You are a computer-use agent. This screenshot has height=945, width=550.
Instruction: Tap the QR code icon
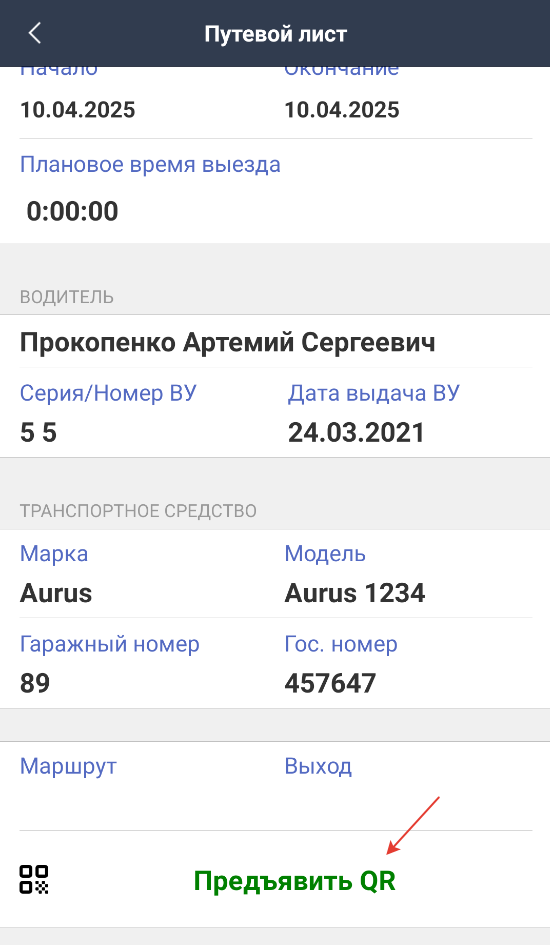[34, 879]
